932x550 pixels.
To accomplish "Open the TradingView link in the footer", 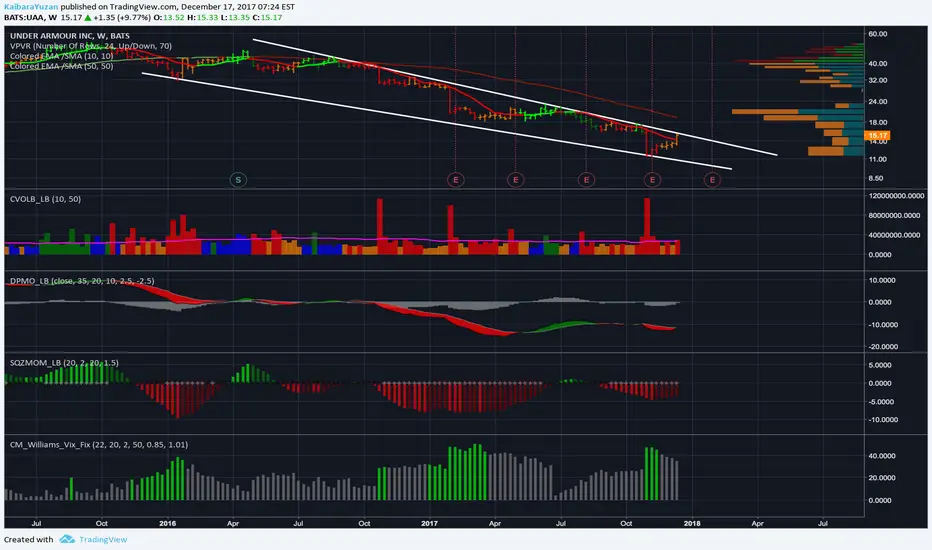I will click(103, 539).
